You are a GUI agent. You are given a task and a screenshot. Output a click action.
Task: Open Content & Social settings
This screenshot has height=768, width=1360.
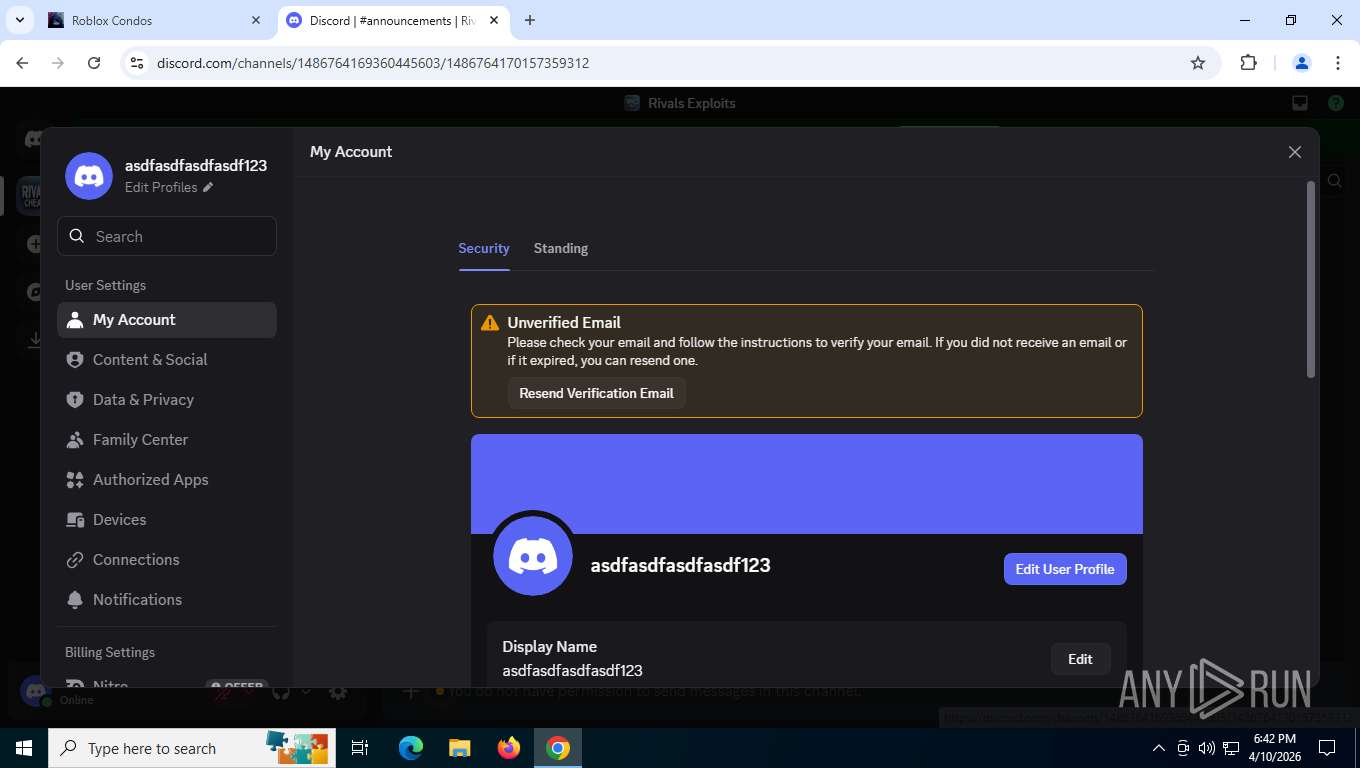coord(166,360)
